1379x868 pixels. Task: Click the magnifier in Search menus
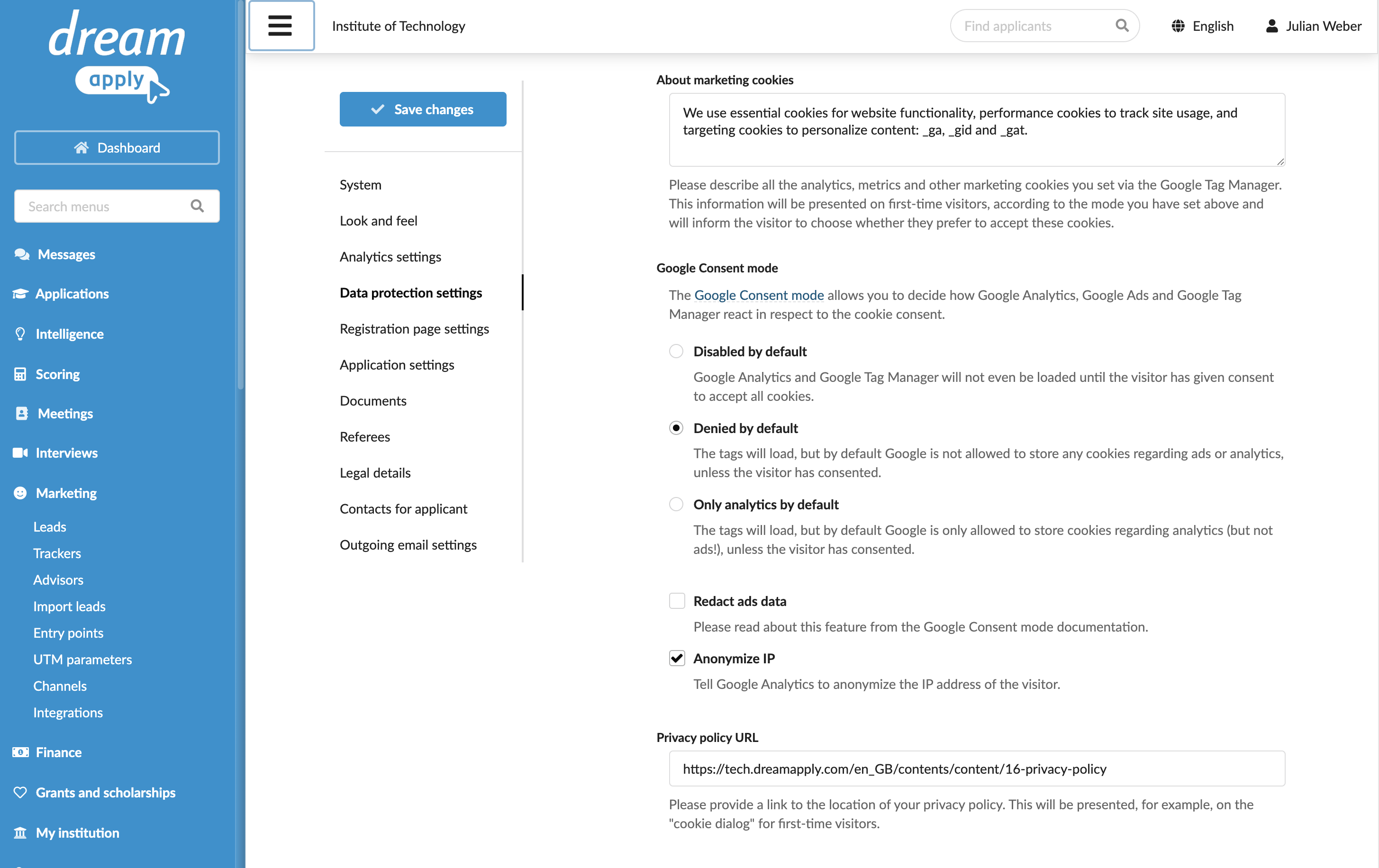197,206
